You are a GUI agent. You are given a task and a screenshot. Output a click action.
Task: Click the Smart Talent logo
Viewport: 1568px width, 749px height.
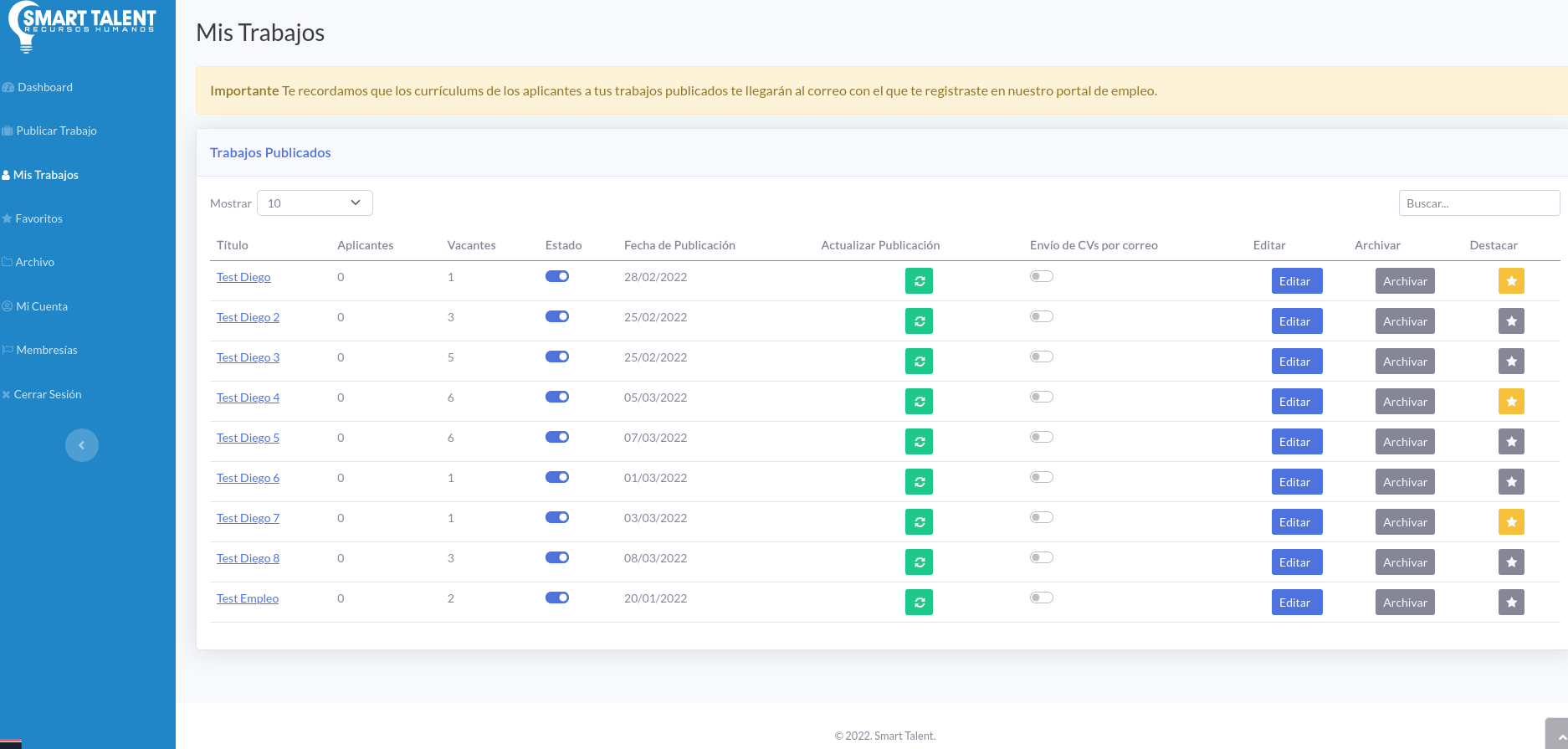(x=82, y=27)
